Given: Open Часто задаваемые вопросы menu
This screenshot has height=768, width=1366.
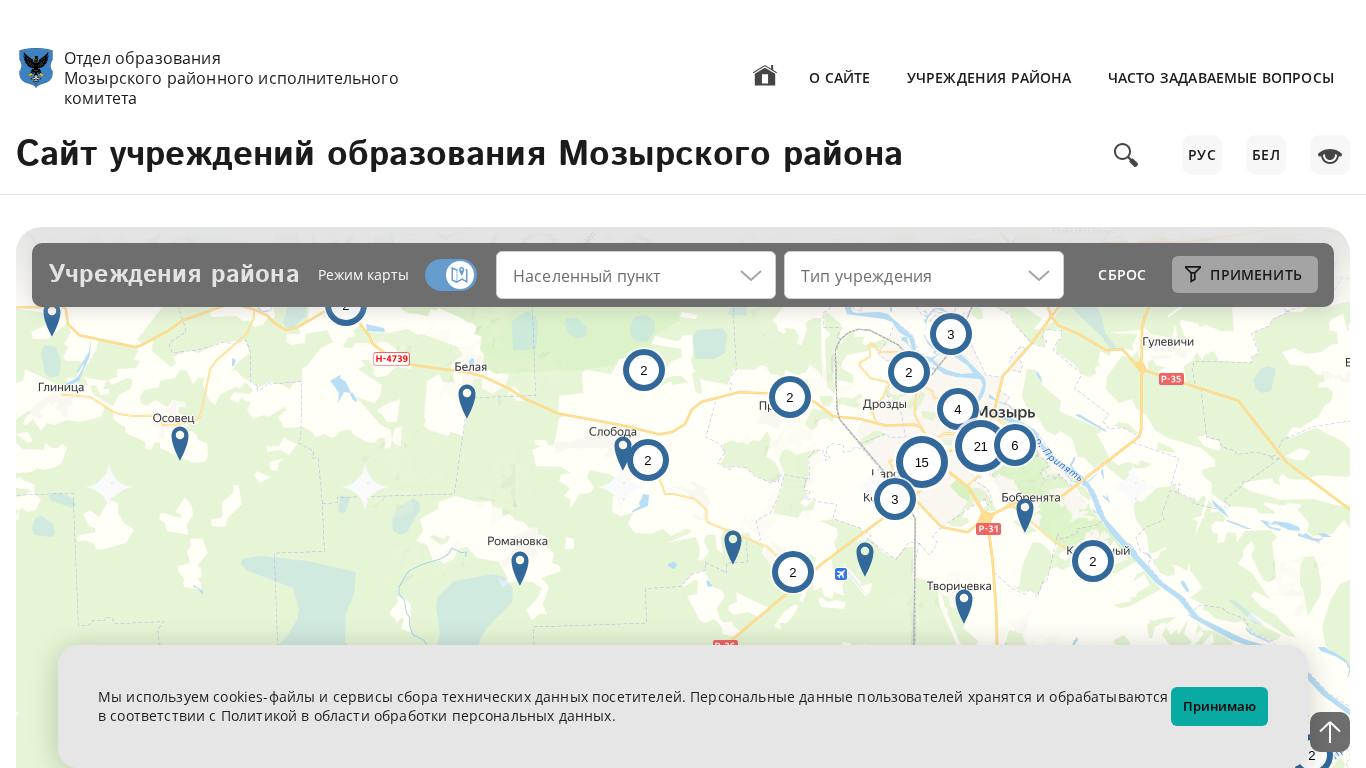Looking at the screenshot, I should click(x=1220, y=78).
